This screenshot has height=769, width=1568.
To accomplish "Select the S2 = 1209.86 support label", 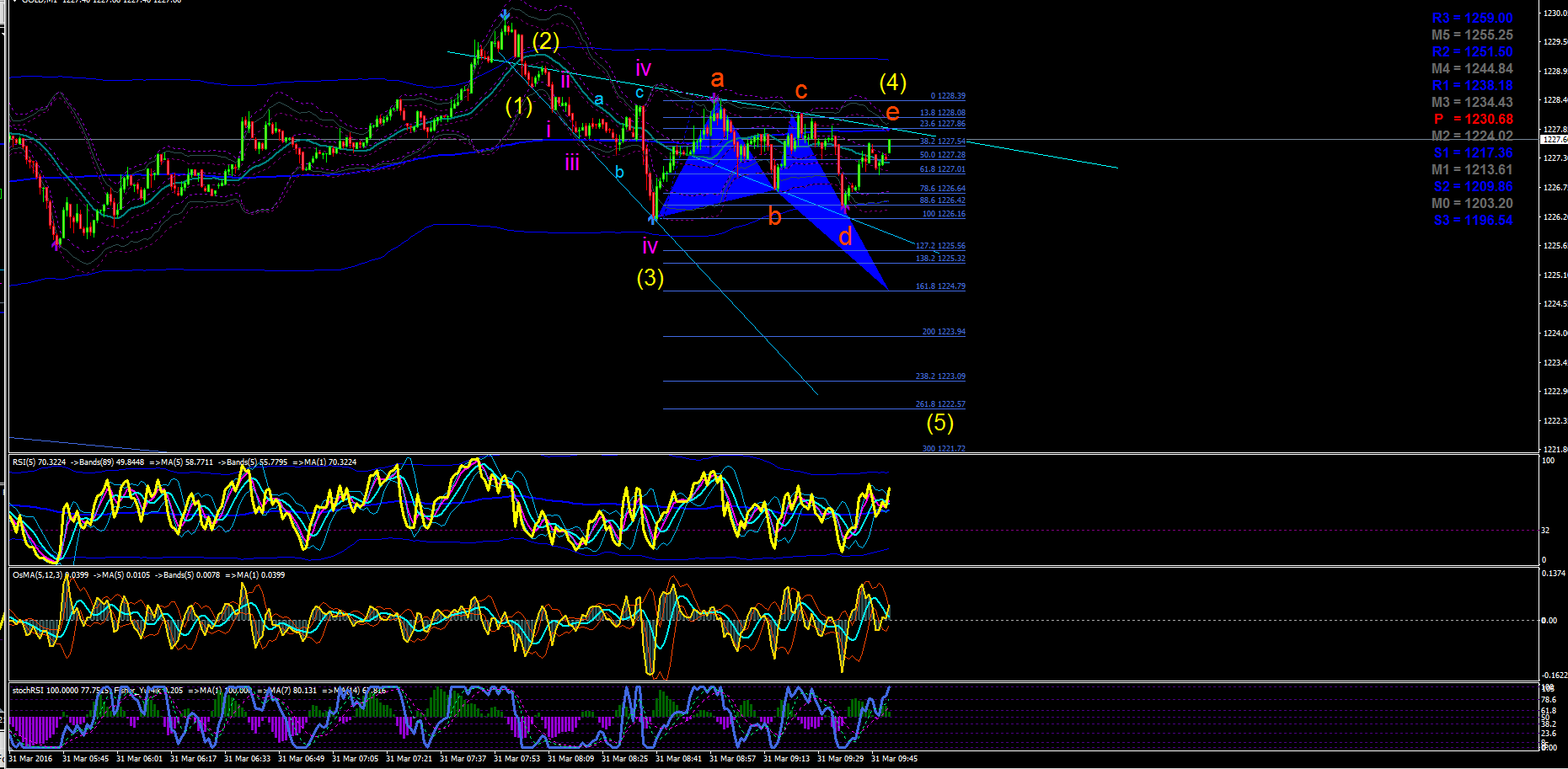I will pos(1473,187).
